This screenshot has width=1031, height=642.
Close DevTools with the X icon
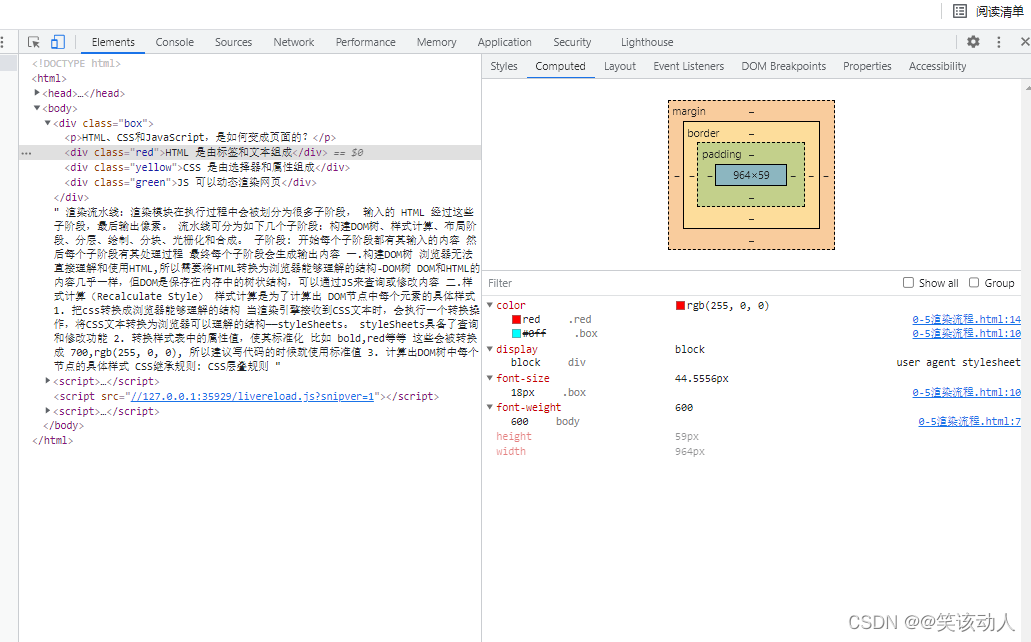1024,42
